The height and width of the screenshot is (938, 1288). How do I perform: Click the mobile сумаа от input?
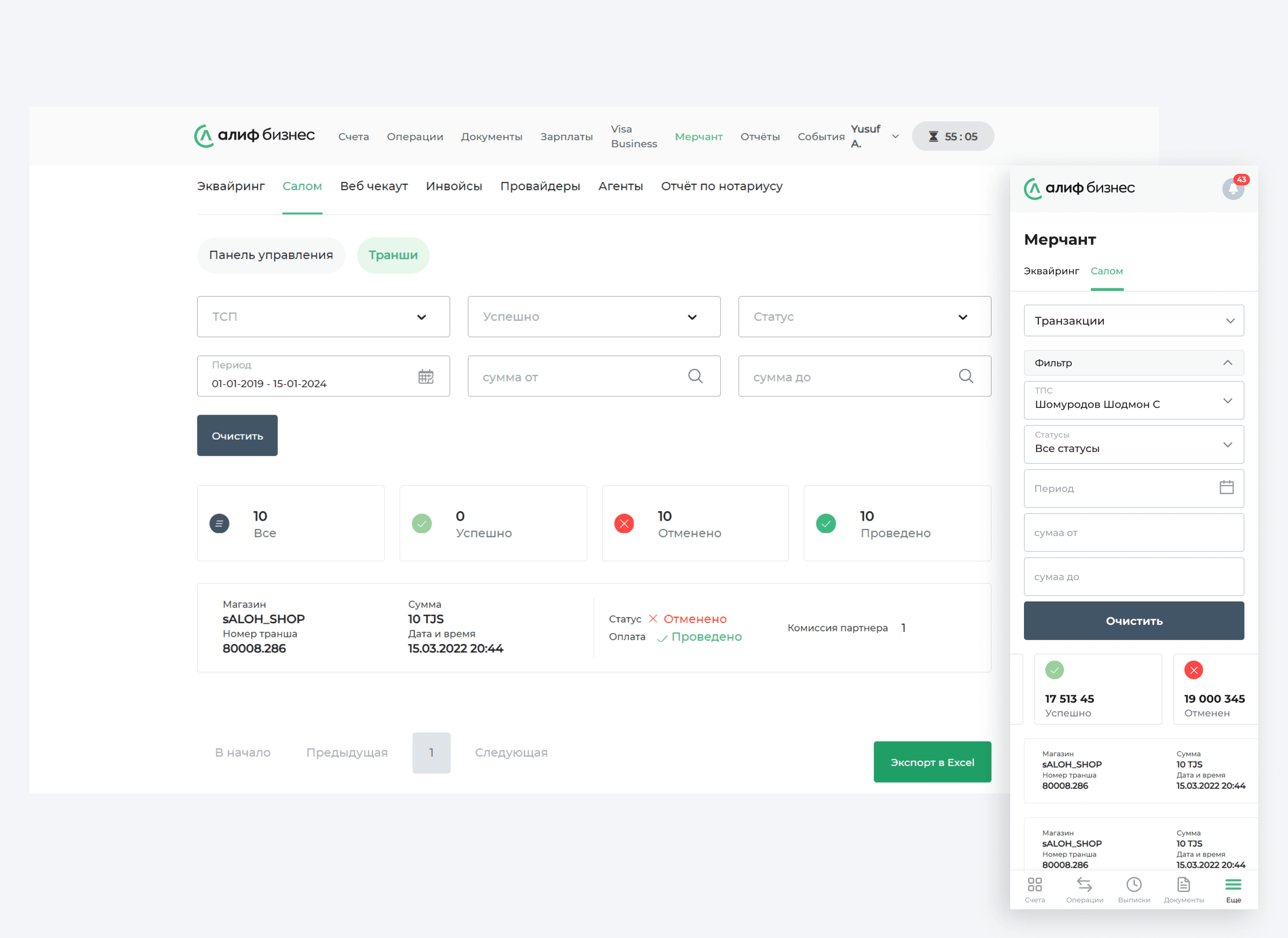click(x=1134, y=532)
